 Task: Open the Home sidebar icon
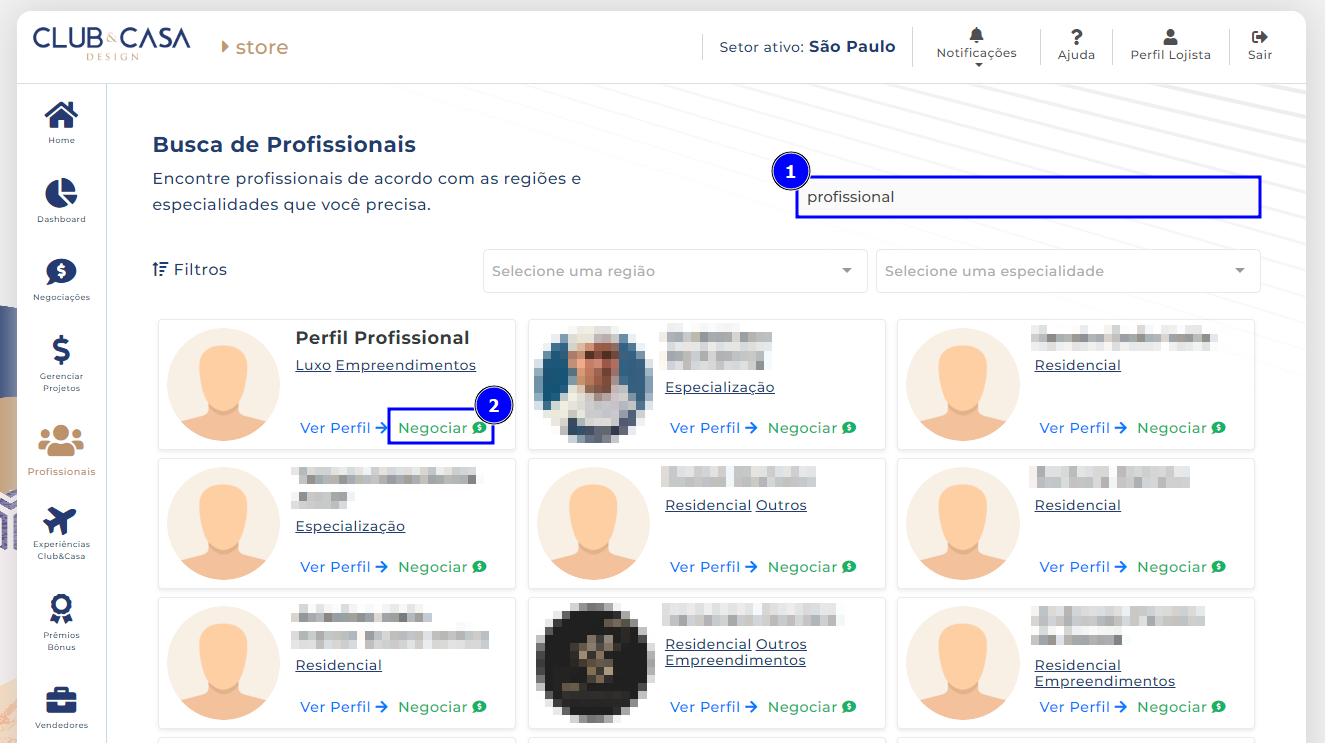coord(61,117)
